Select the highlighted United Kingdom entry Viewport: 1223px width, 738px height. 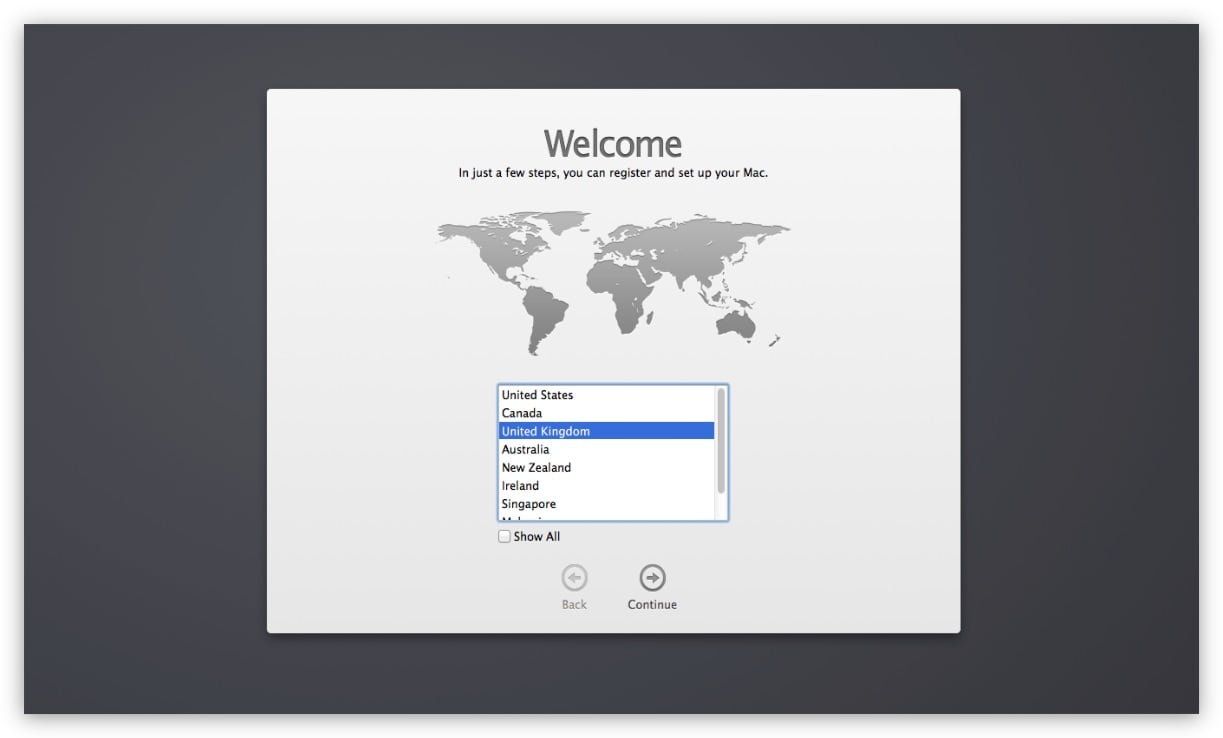[546, 431]
